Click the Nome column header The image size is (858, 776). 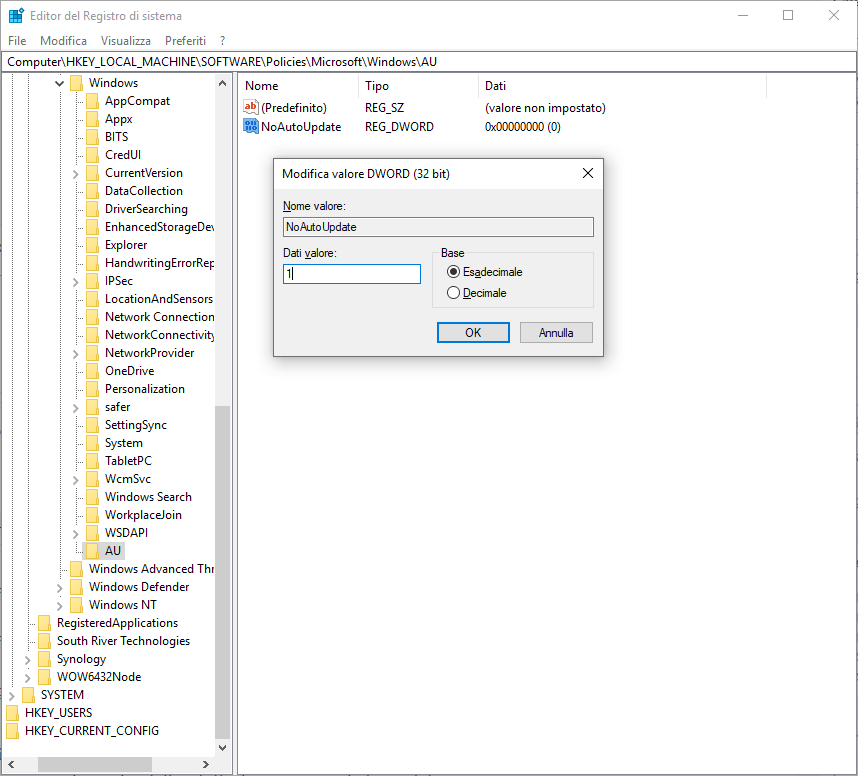click(299, 86)
